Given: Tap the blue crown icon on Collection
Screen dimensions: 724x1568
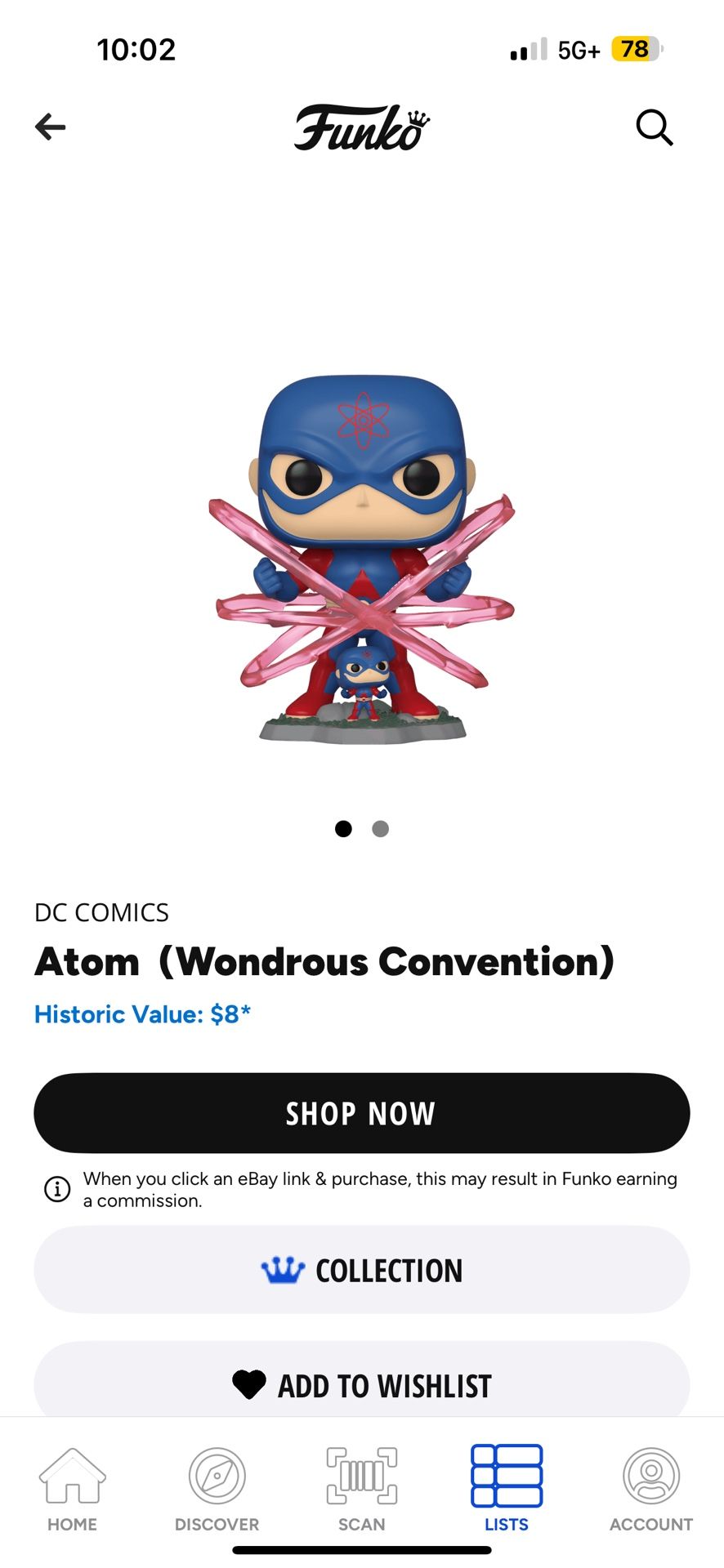Looking at the screenshot, I should (x=283, y=1270).
